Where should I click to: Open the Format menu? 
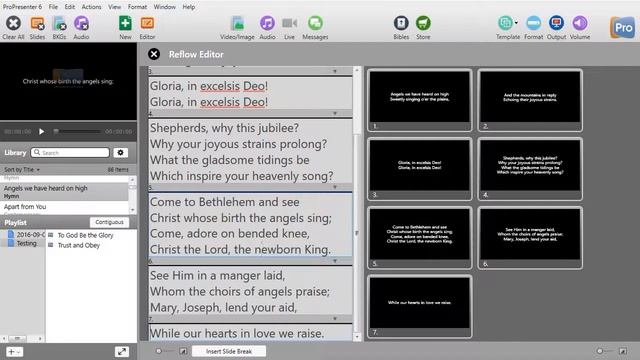(137, 7)
